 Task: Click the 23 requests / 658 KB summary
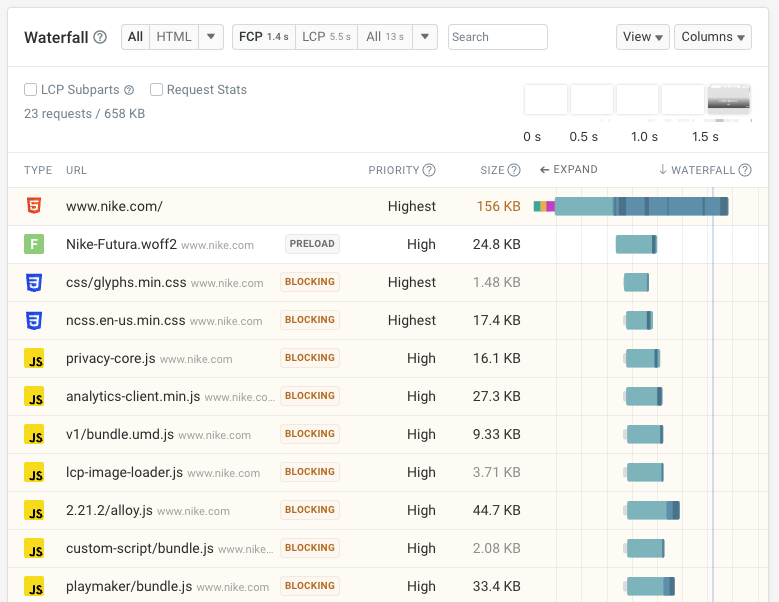click(84, 114)
